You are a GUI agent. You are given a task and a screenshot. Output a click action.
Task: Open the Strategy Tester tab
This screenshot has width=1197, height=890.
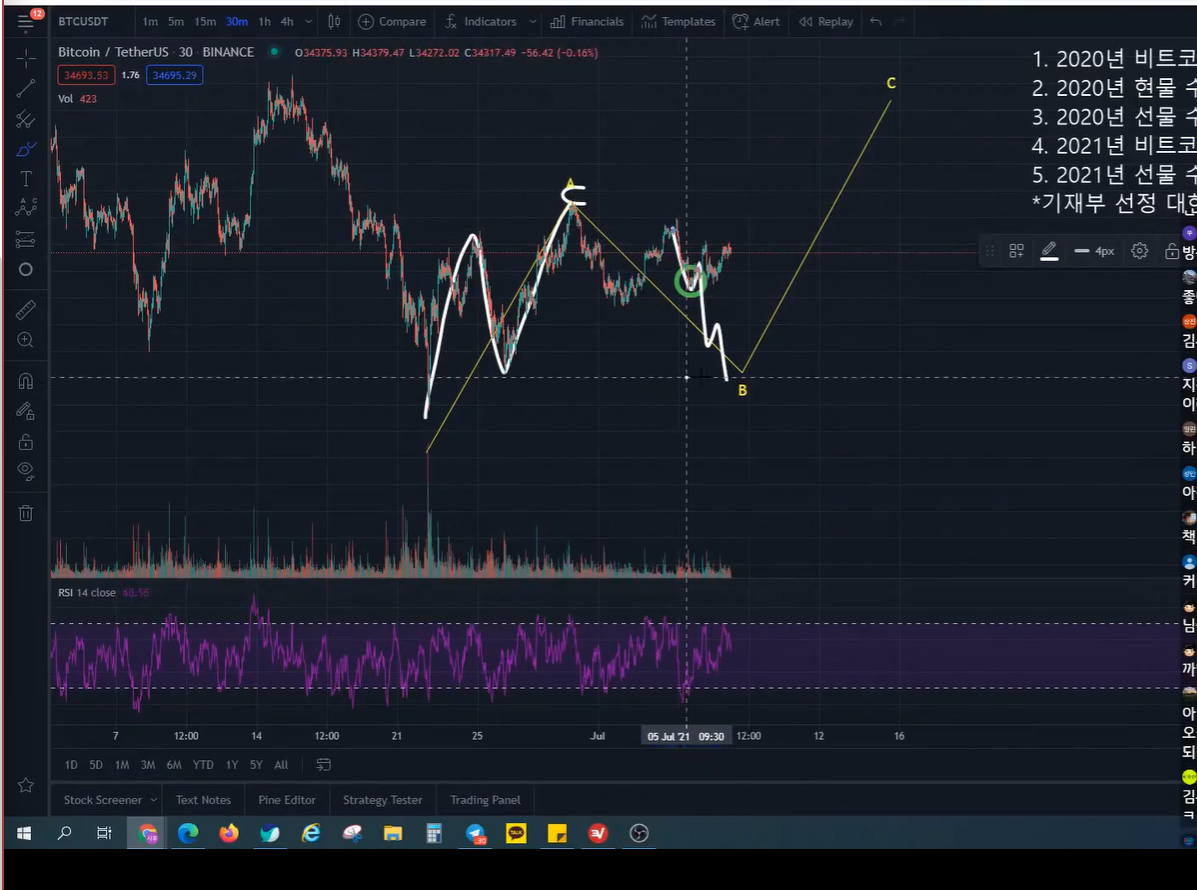[x=382, y=800]
